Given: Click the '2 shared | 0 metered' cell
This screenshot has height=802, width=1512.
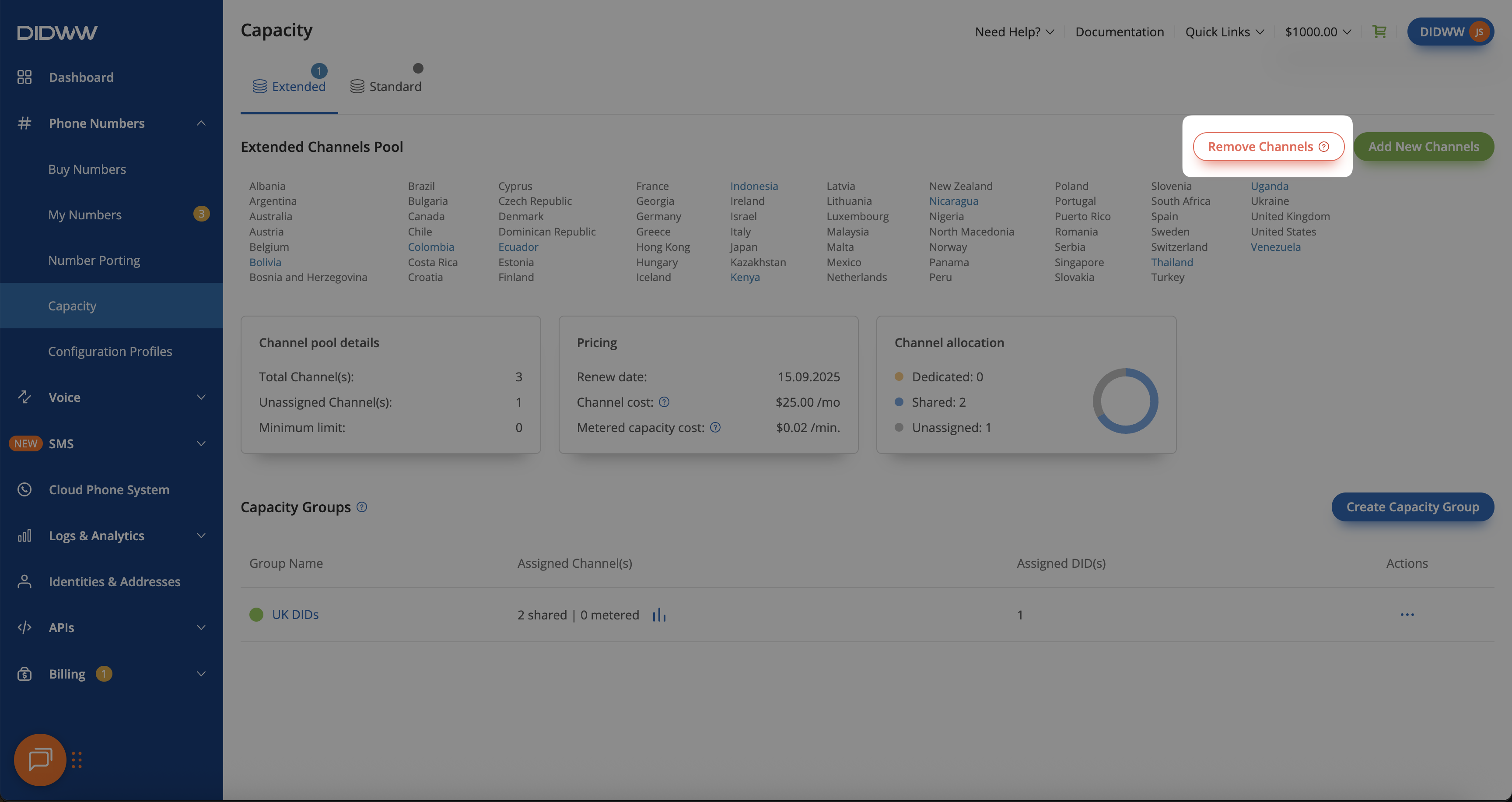Looking at the screenshot, I should point(578,615).
